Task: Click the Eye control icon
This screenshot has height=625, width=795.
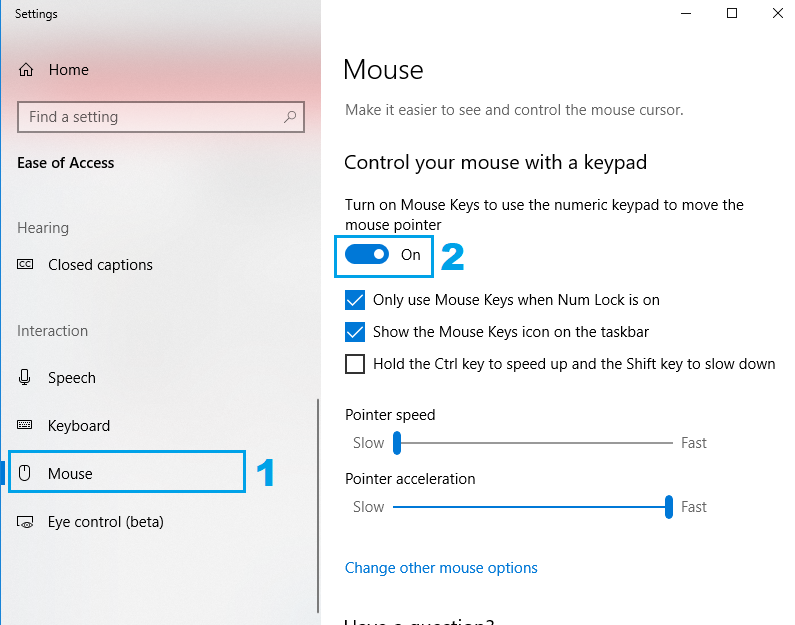Action: point(26,522)
